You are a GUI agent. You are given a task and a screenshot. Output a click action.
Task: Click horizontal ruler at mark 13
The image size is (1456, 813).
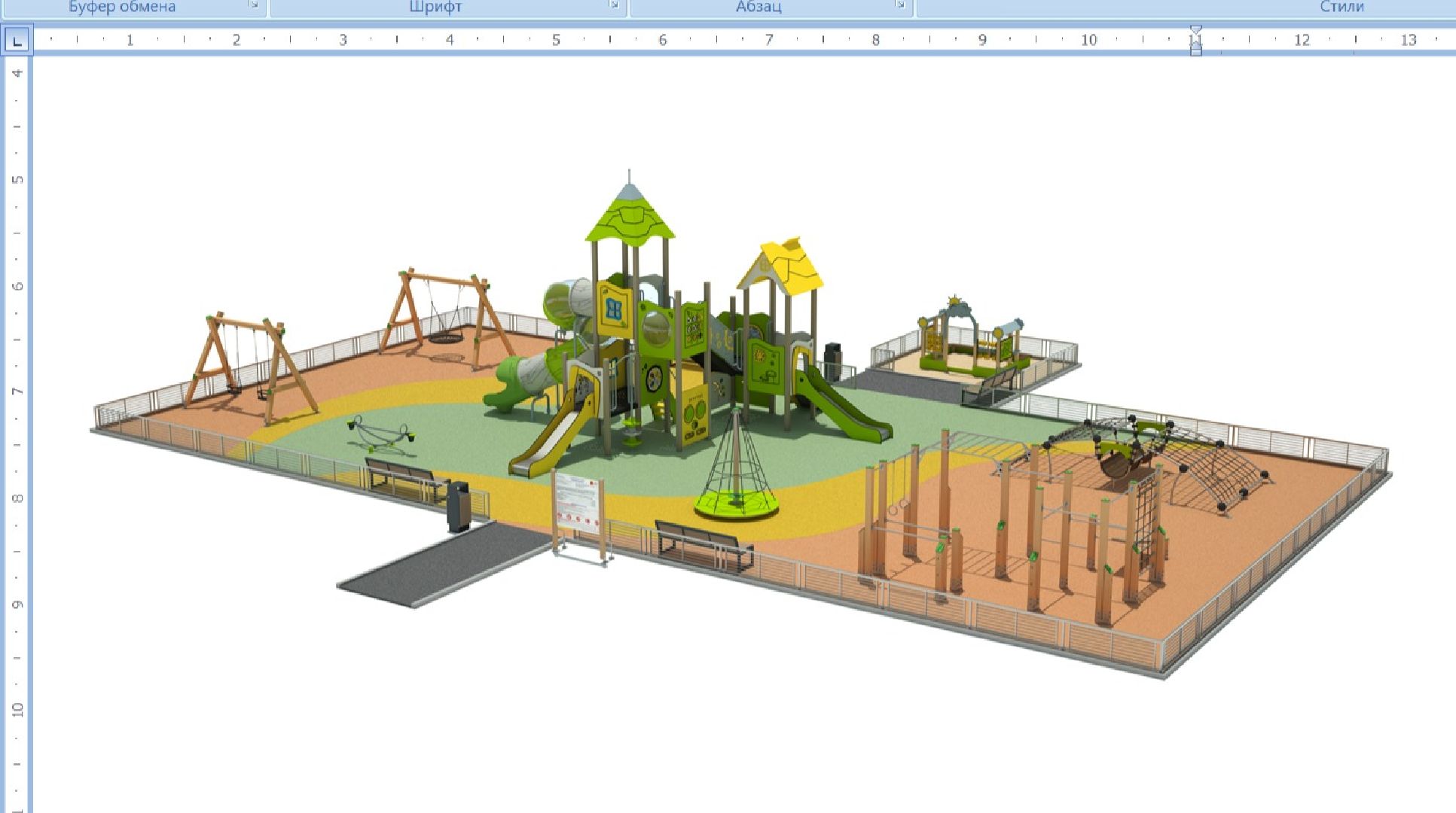click(1409, 40)
